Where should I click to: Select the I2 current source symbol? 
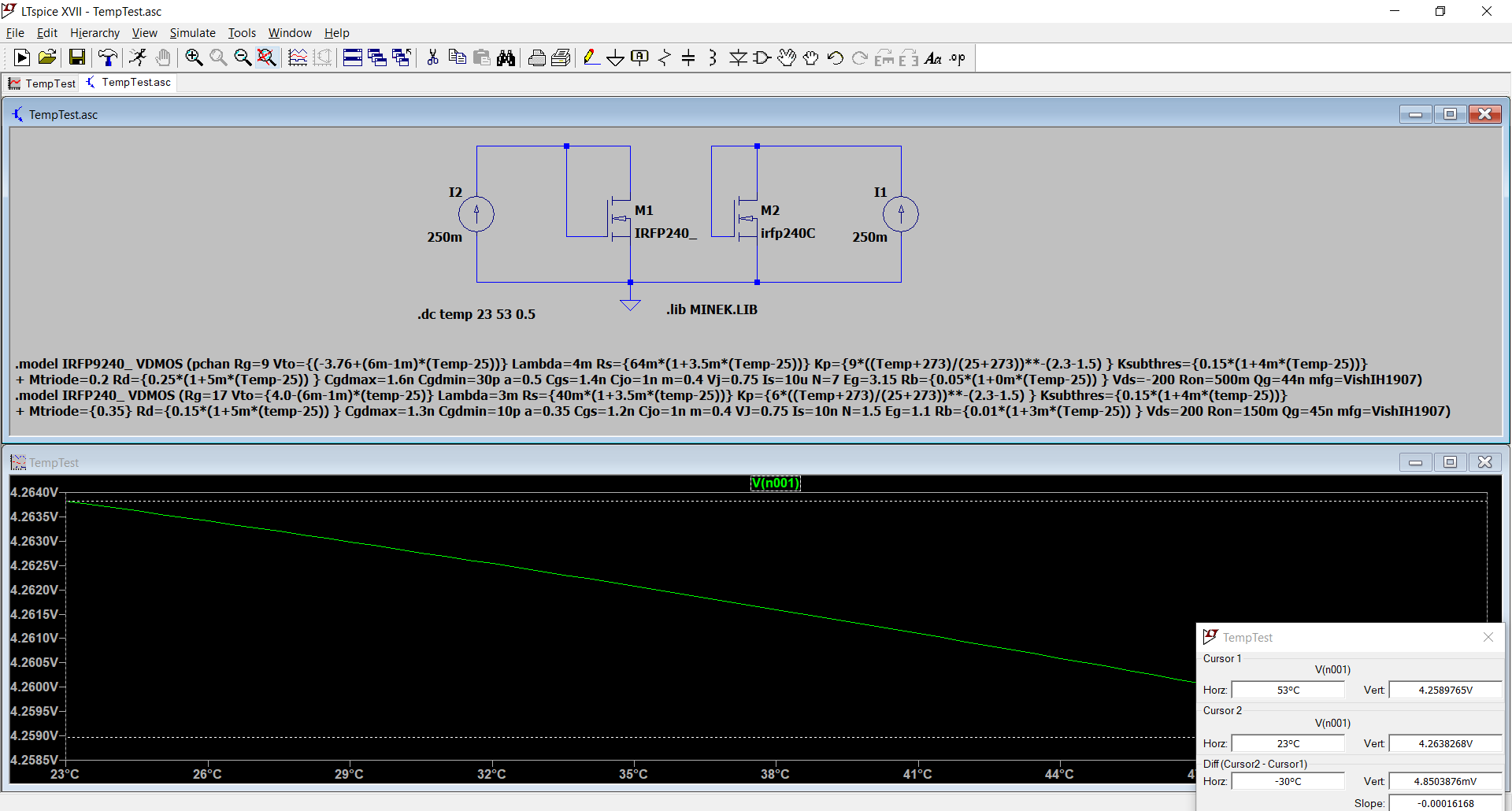pyautogui.click(x=476, y=214)
